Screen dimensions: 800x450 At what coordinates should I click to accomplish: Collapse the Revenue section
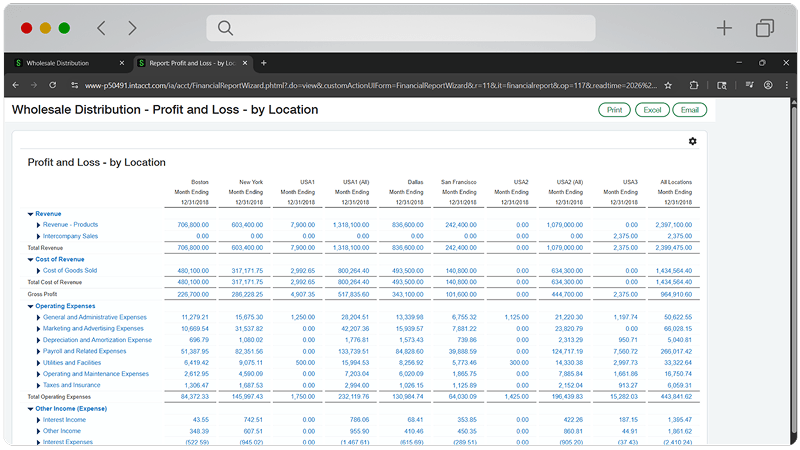point(31,214)
